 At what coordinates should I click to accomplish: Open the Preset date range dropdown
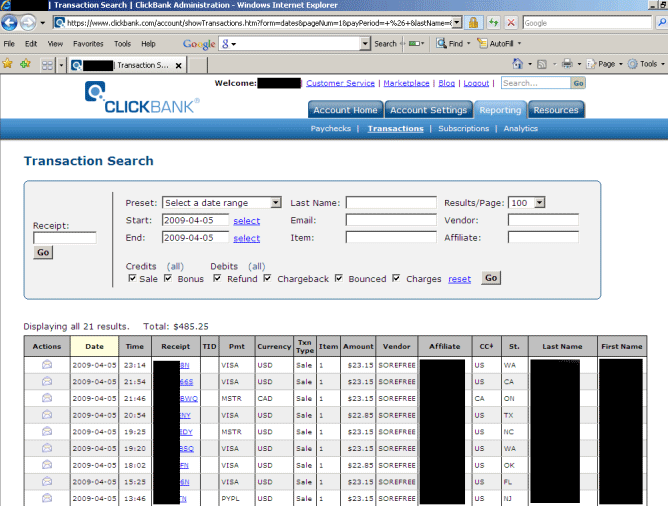[x=276, y=202]
